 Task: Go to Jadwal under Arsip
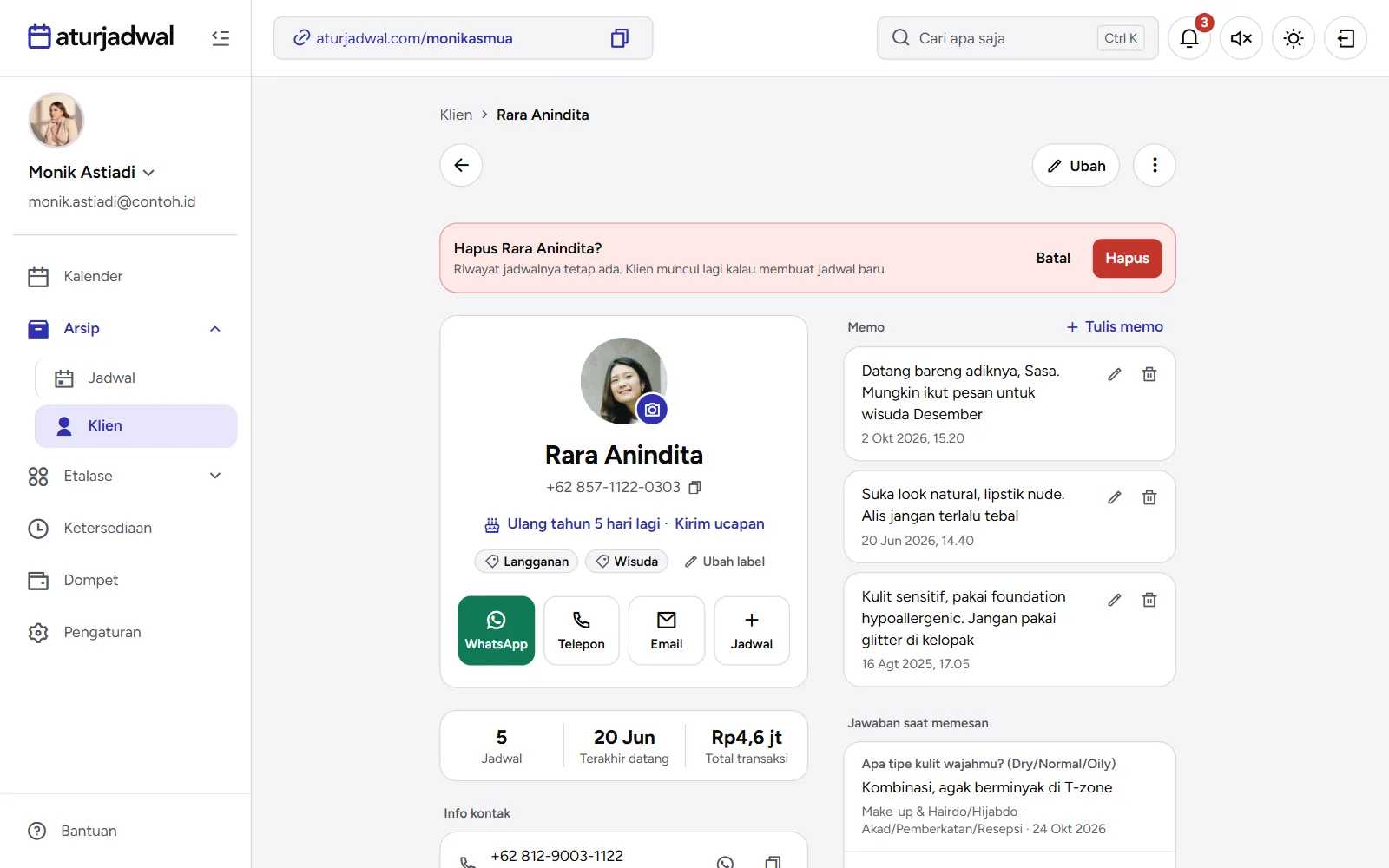[x=136, y=378]
